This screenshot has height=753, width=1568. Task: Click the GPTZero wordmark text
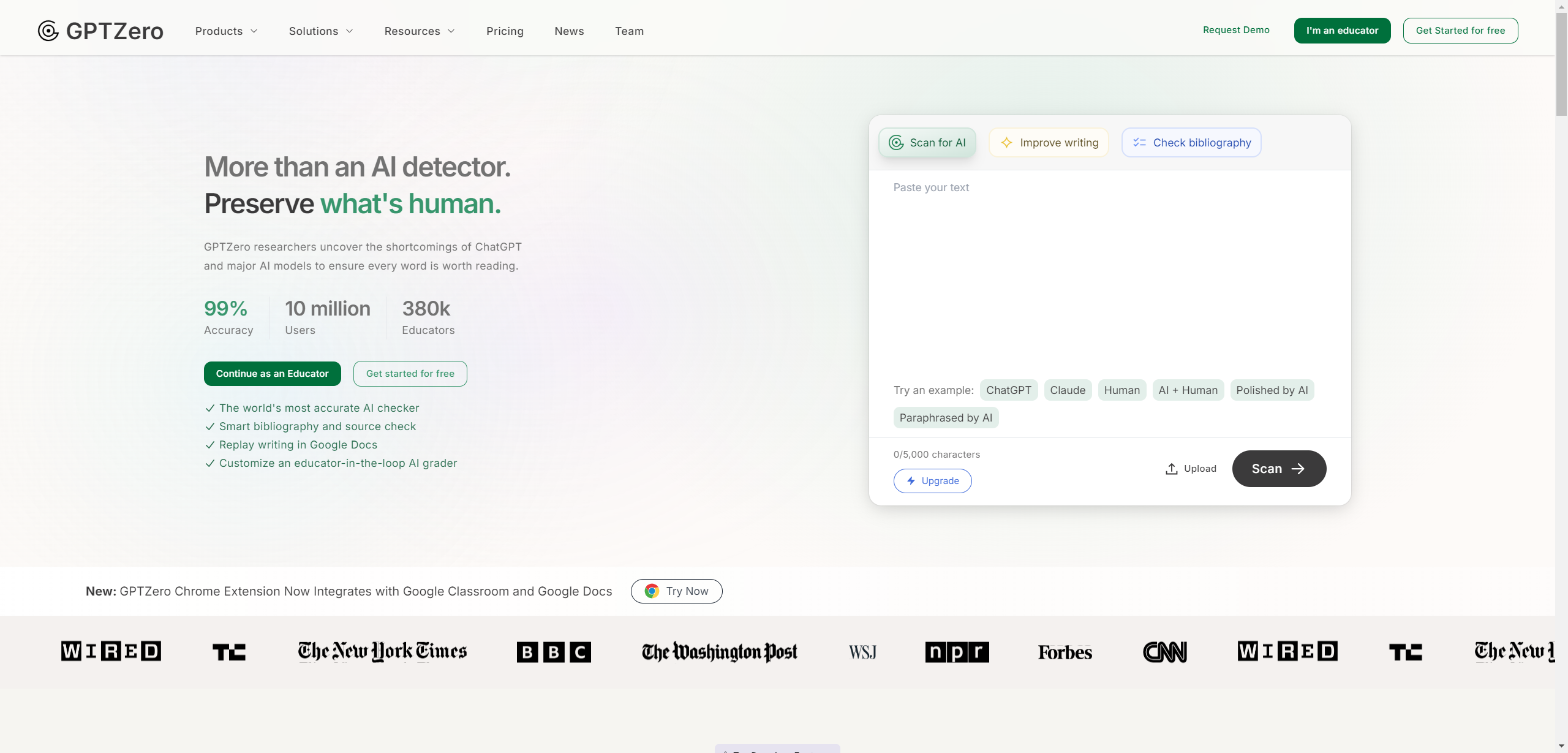pyautogui.click(x=115, y=31)
